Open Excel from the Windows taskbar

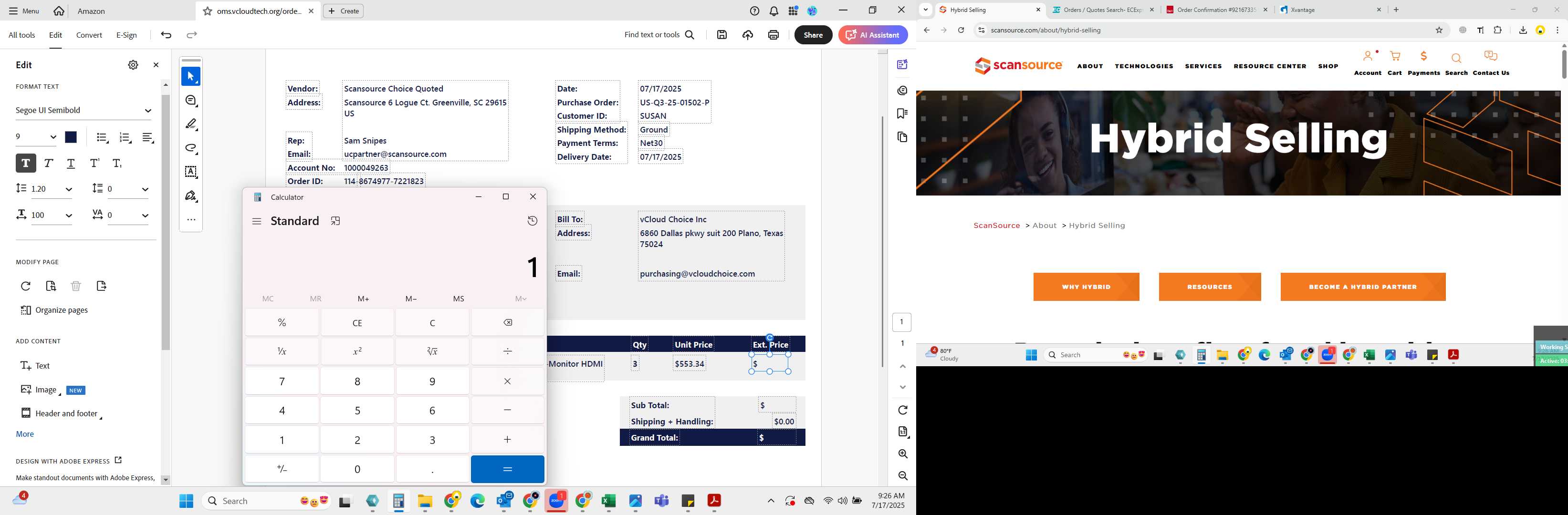coord(608,501)
